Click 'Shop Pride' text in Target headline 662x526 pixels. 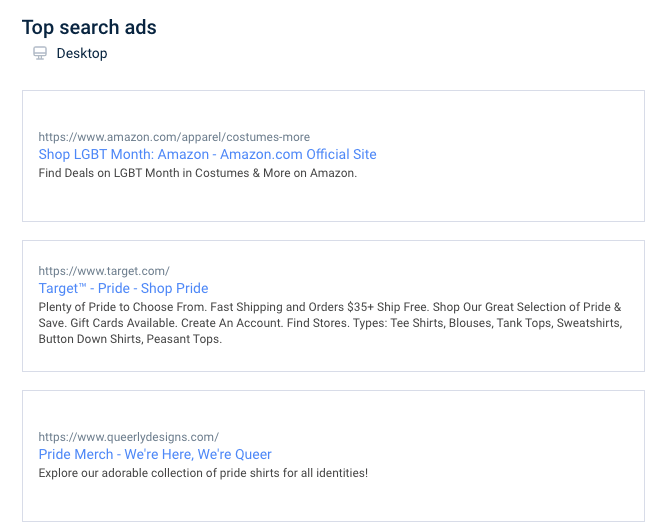174,288
